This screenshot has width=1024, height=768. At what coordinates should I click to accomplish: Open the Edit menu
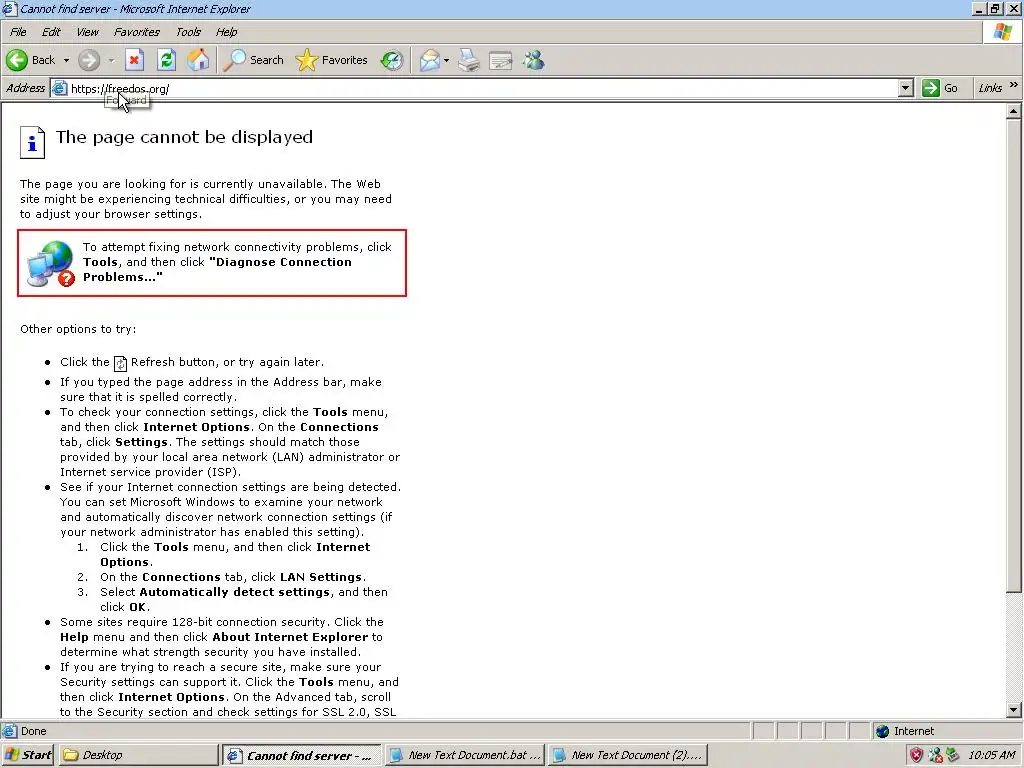click(x=51, y=32)
